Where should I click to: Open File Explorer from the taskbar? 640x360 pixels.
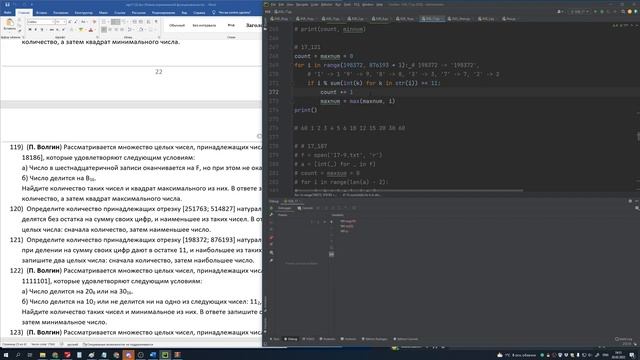[x=42, y=355]
